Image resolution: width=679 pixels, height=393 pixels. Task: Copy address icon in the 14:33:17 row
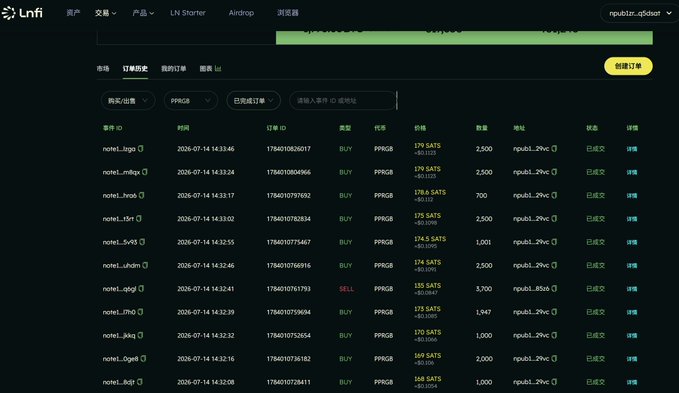point(554,195)
